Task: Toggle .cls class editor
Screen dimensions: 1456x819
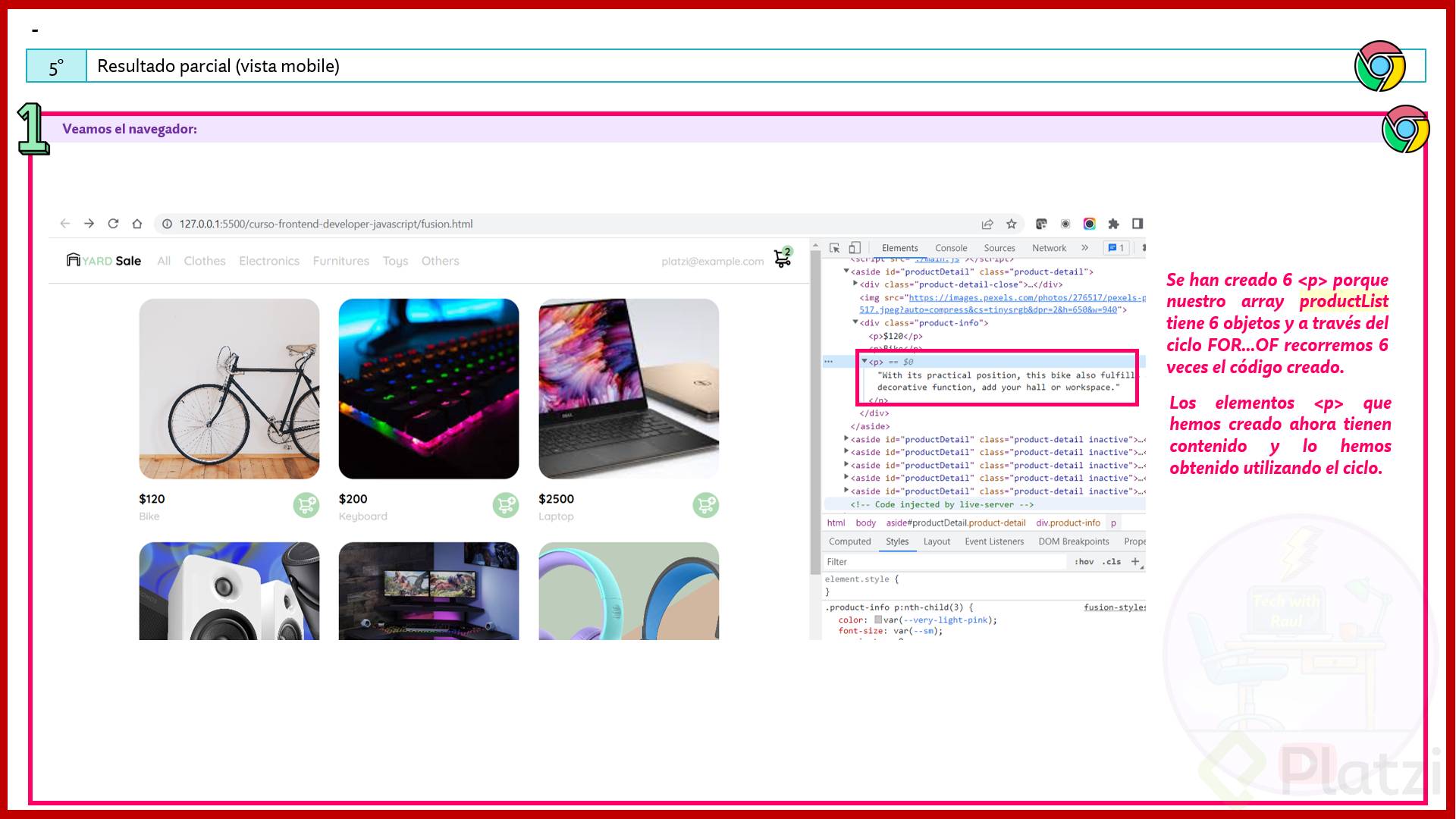Action: click(1112, 561)
